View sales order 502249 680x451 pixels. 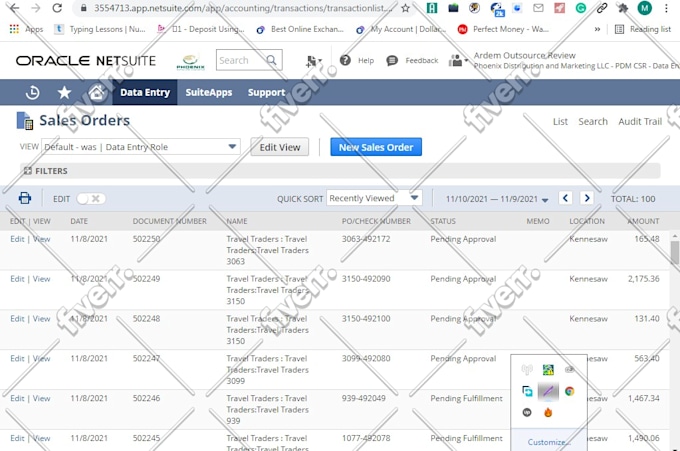tap(41, 279)
